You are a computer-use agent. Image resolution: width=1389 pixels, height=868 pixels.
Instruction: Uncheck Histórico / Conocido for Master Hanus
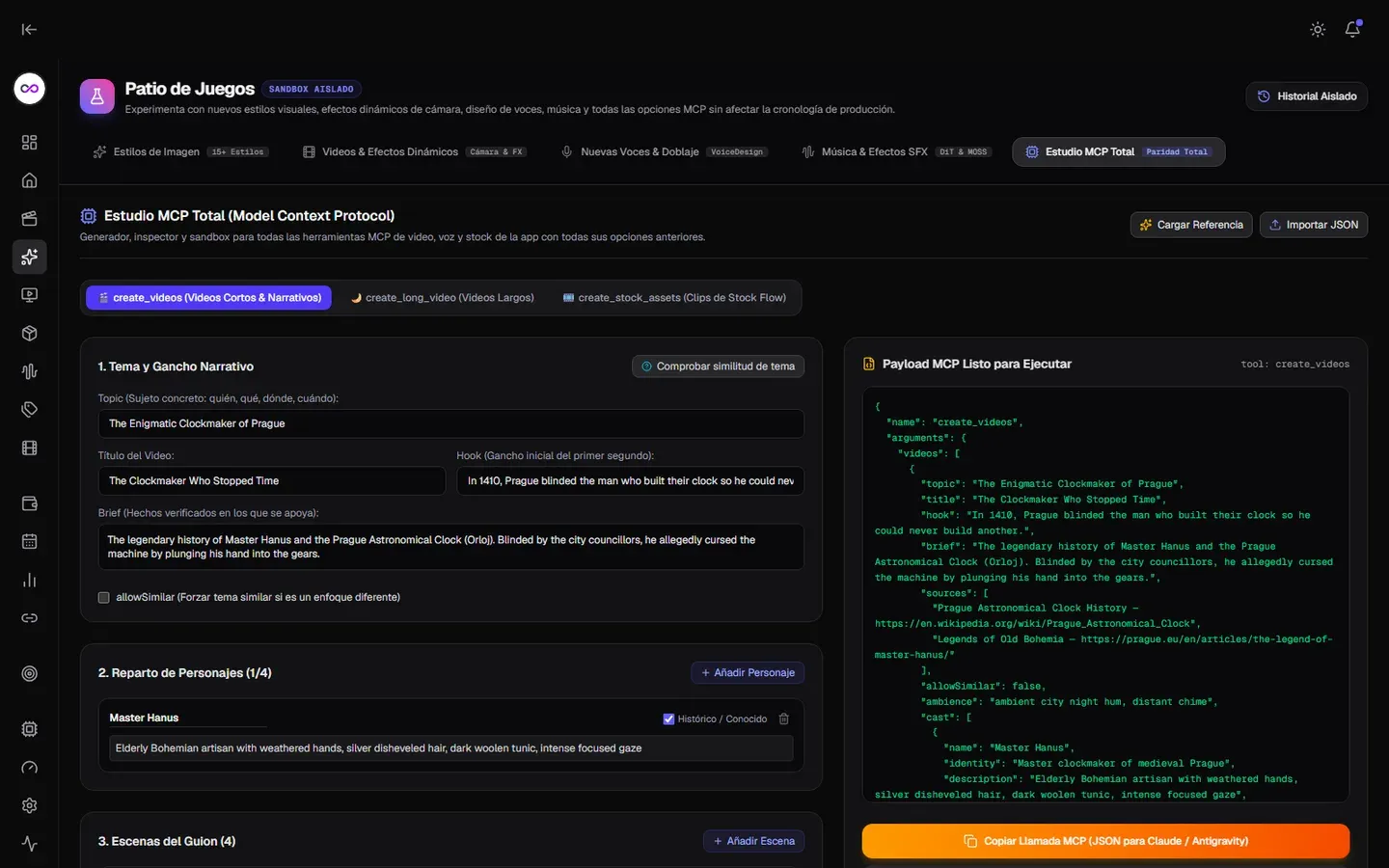click(668, 719)
